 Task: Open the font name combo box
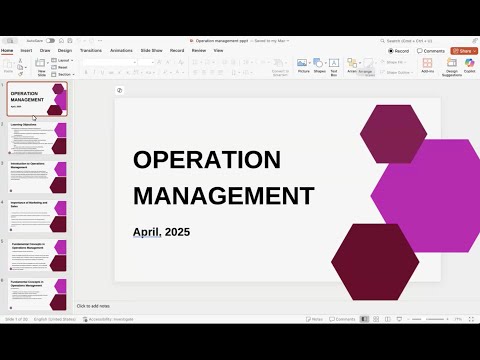(110, 62)
